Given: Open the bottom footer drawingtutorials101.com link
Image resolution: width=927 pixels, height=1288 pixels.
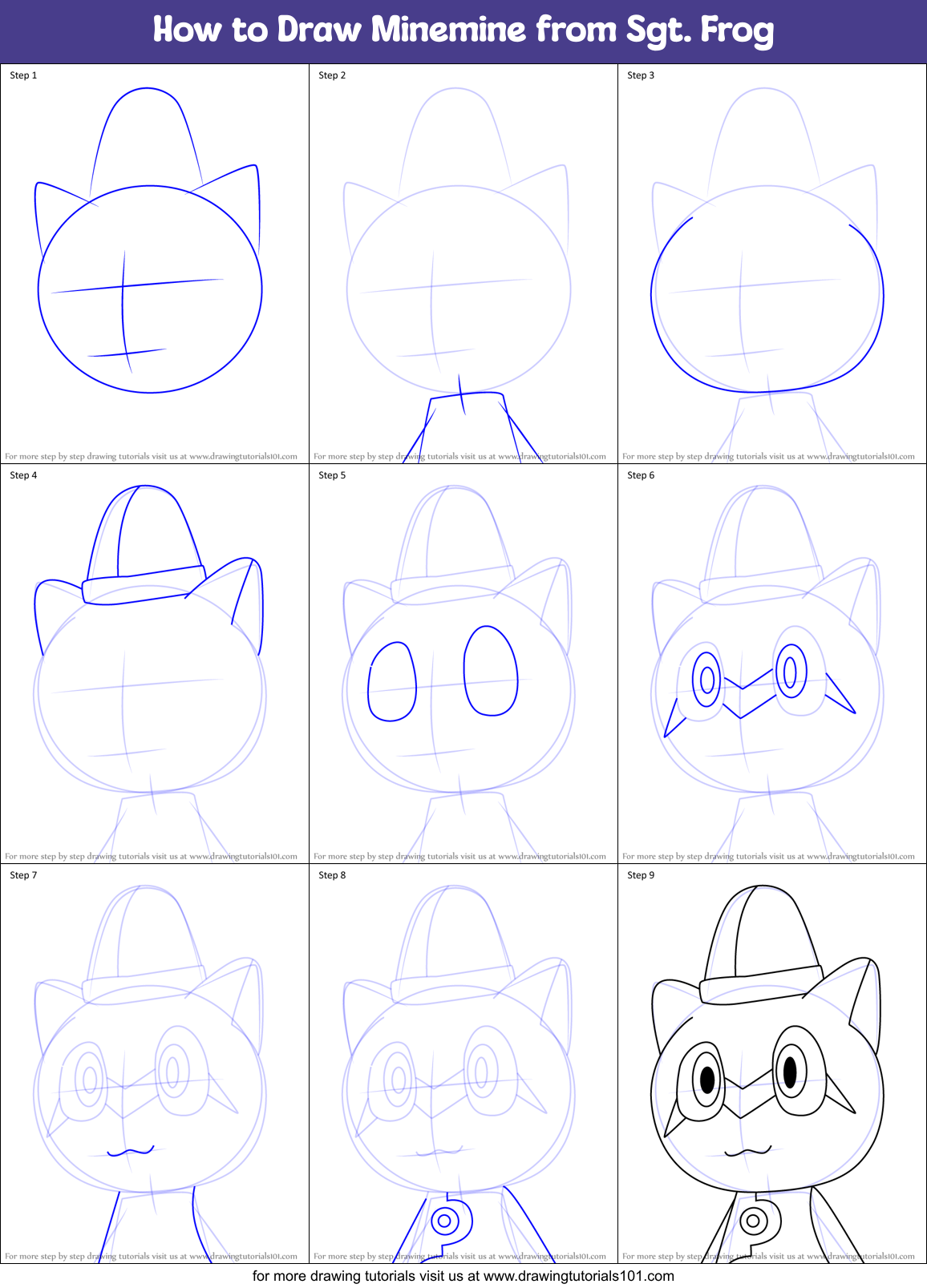Looking at the screenshot, I should tap(579, 1276).
